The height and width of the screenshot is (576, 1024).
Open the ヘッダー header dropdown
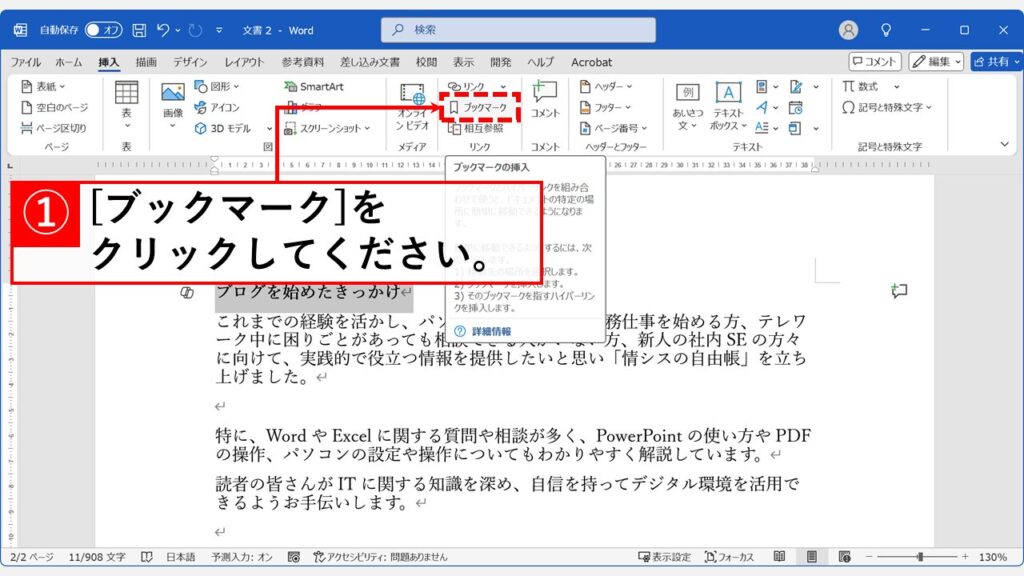click(606, 86)
